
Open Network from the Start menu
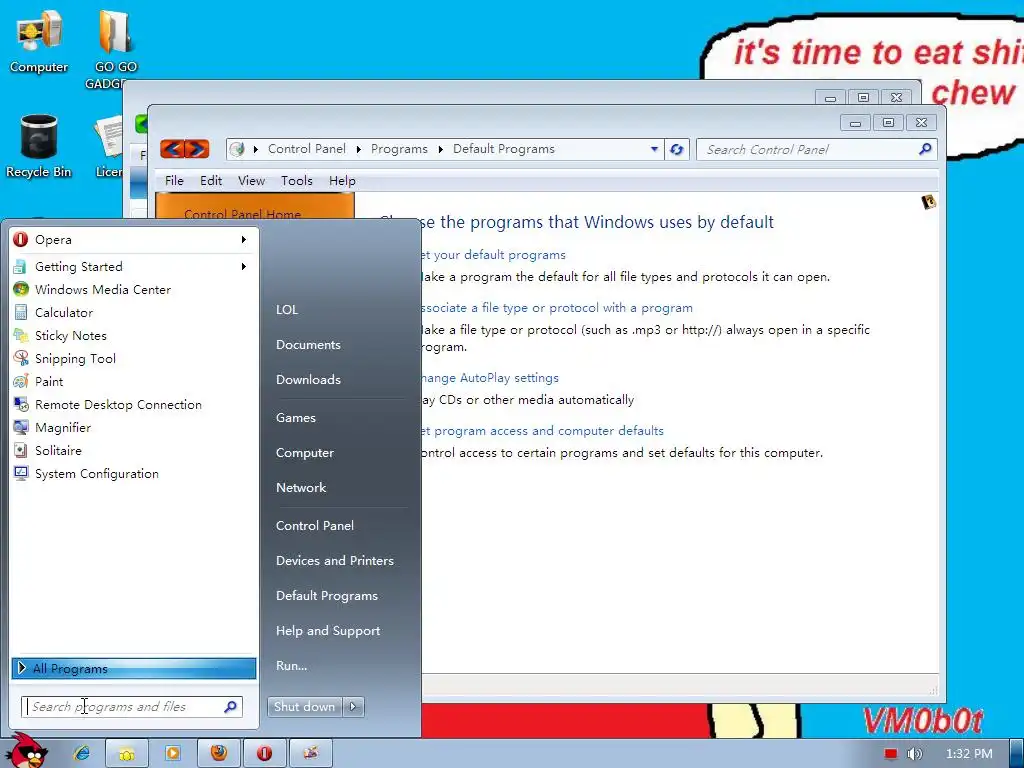(301, 488)
